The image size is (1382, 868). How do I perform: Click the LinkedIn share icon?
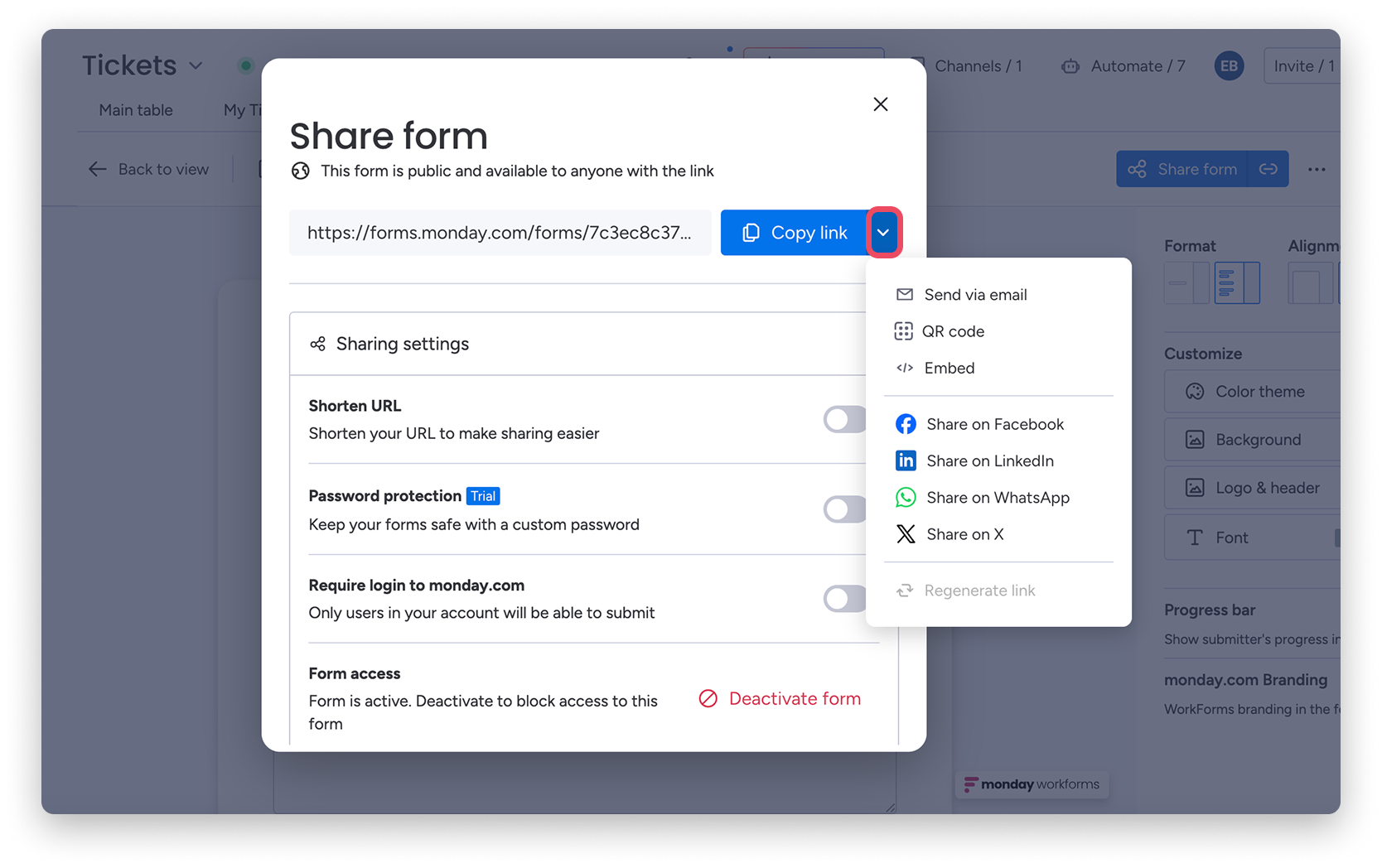(906, 461)
